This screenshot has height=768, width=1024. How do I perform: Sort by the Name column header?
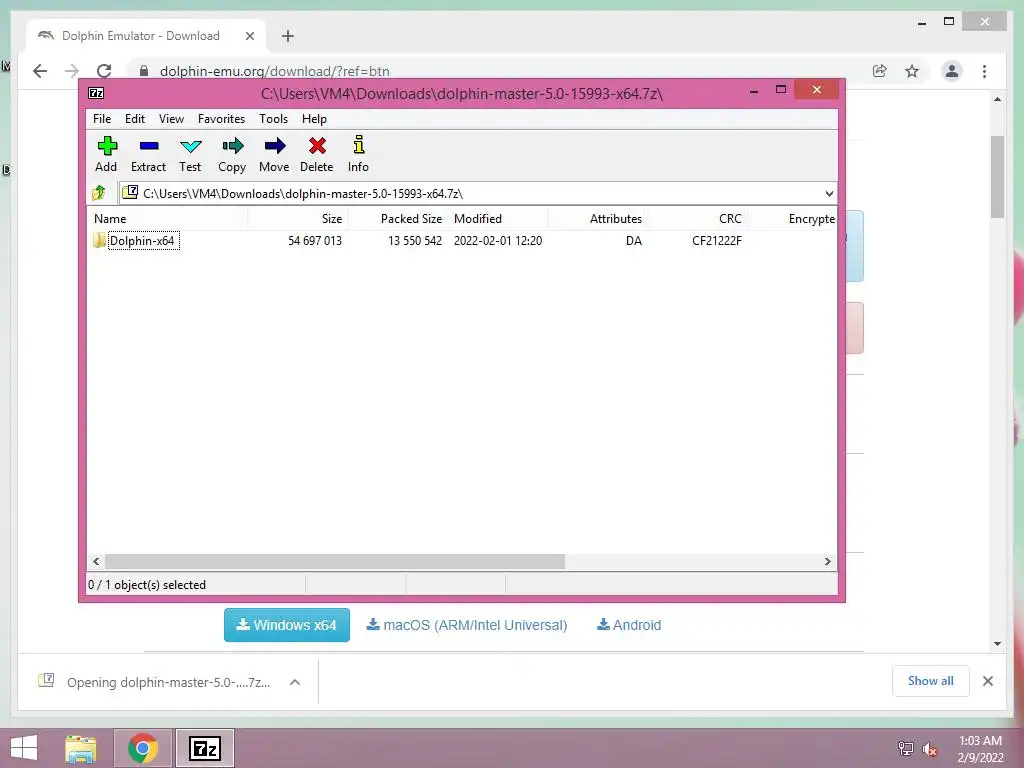168,219
